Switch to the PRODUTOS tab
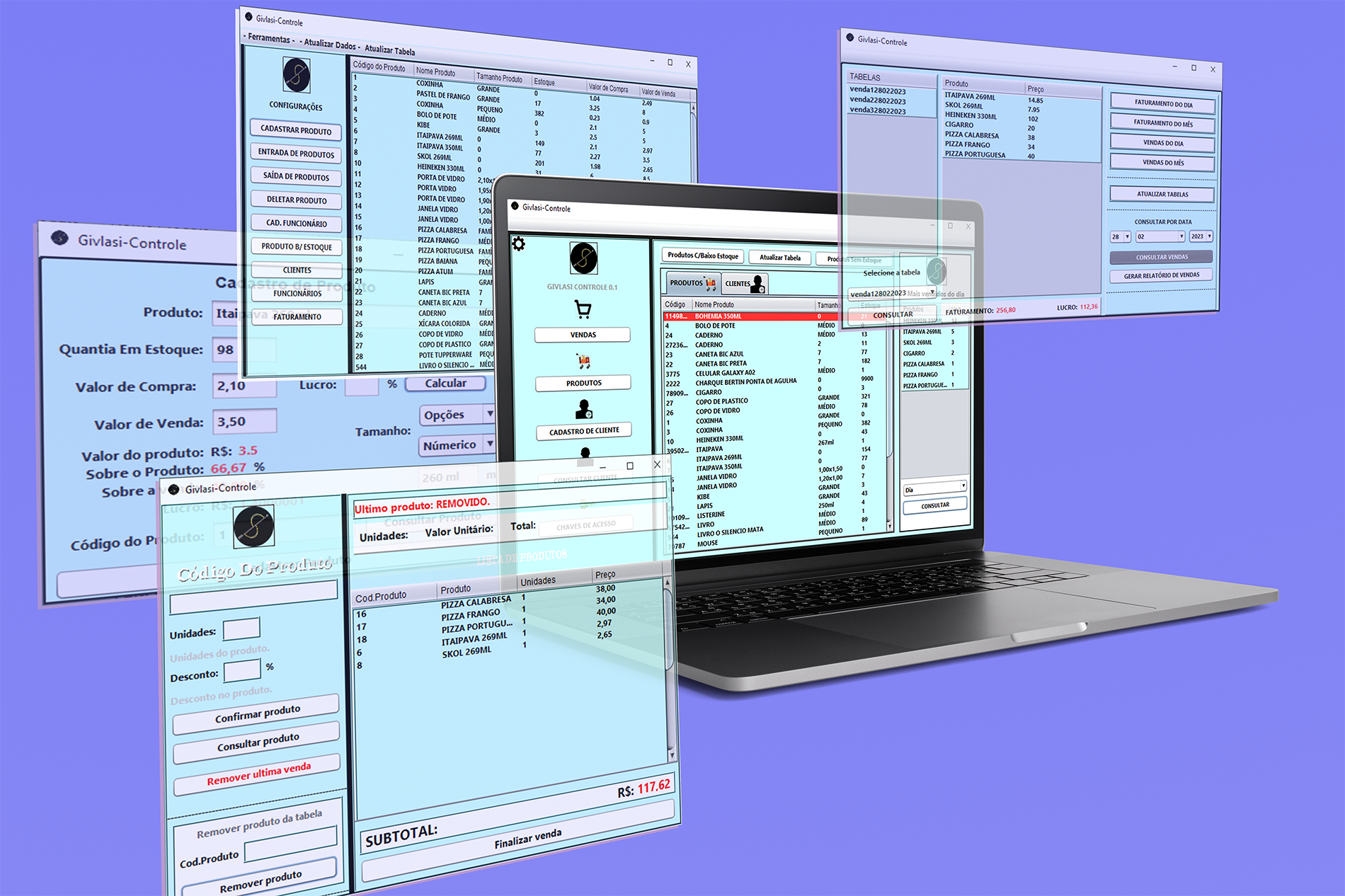The width and height of the screenshot is (1345, 896). (692, 283)
